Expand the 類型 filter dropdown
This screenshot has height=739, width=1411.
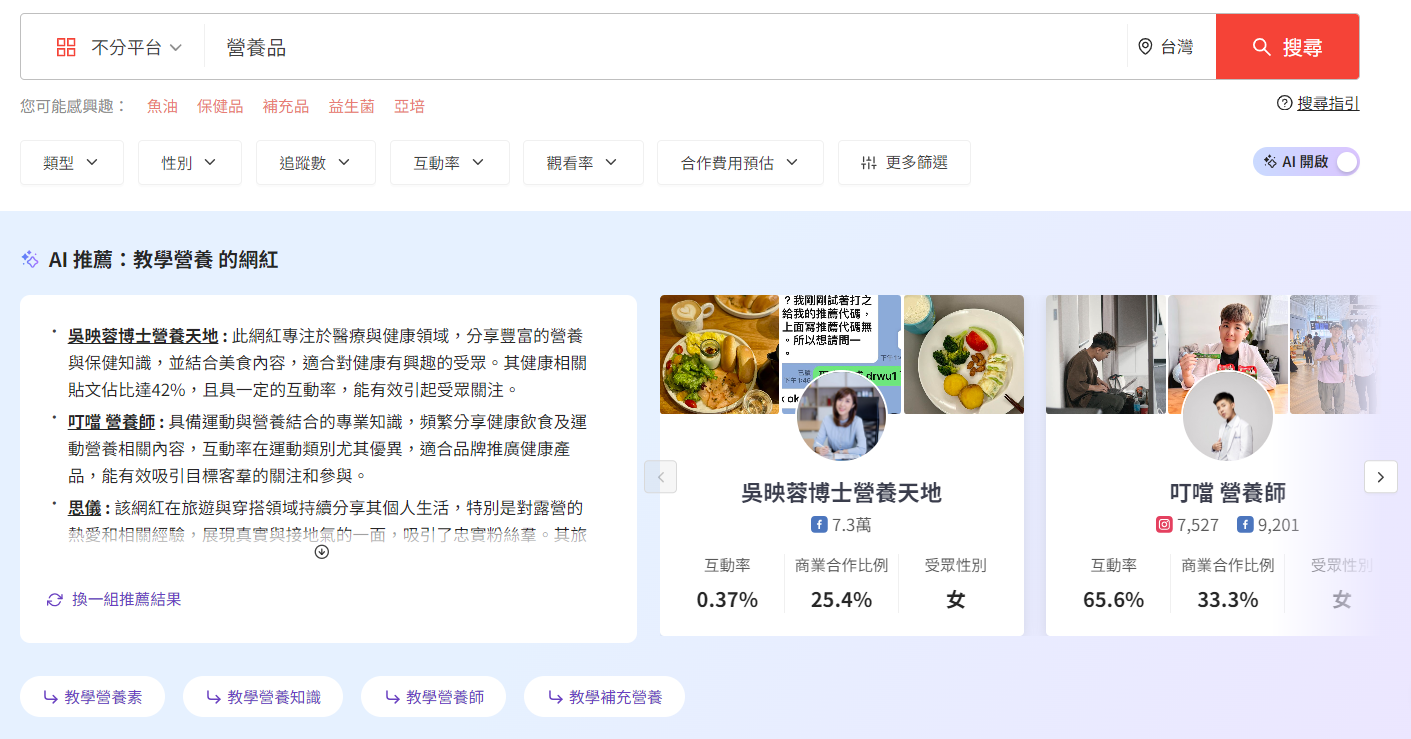[x=72, y=163]
